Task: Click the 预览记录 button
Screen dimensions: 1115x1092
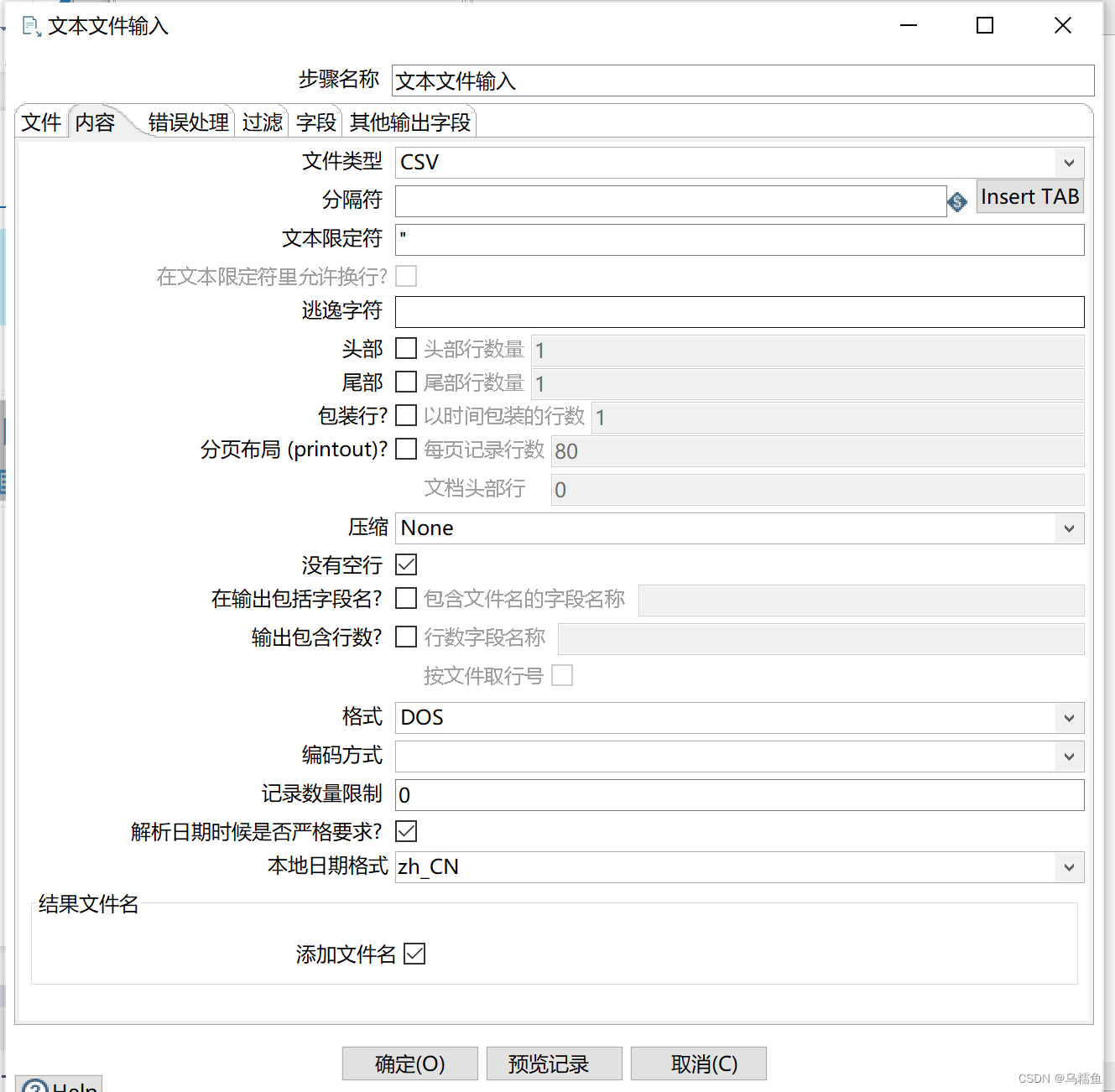Action: point(555,1063)
